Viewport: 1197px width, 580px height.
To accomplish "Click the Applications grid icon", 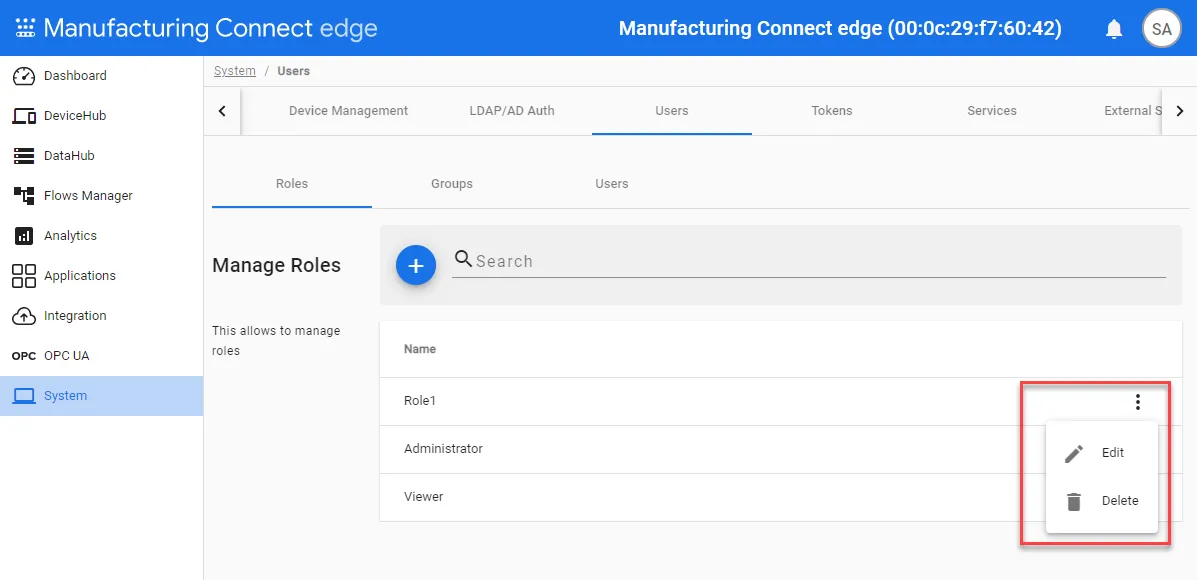I will coord(24,276).
